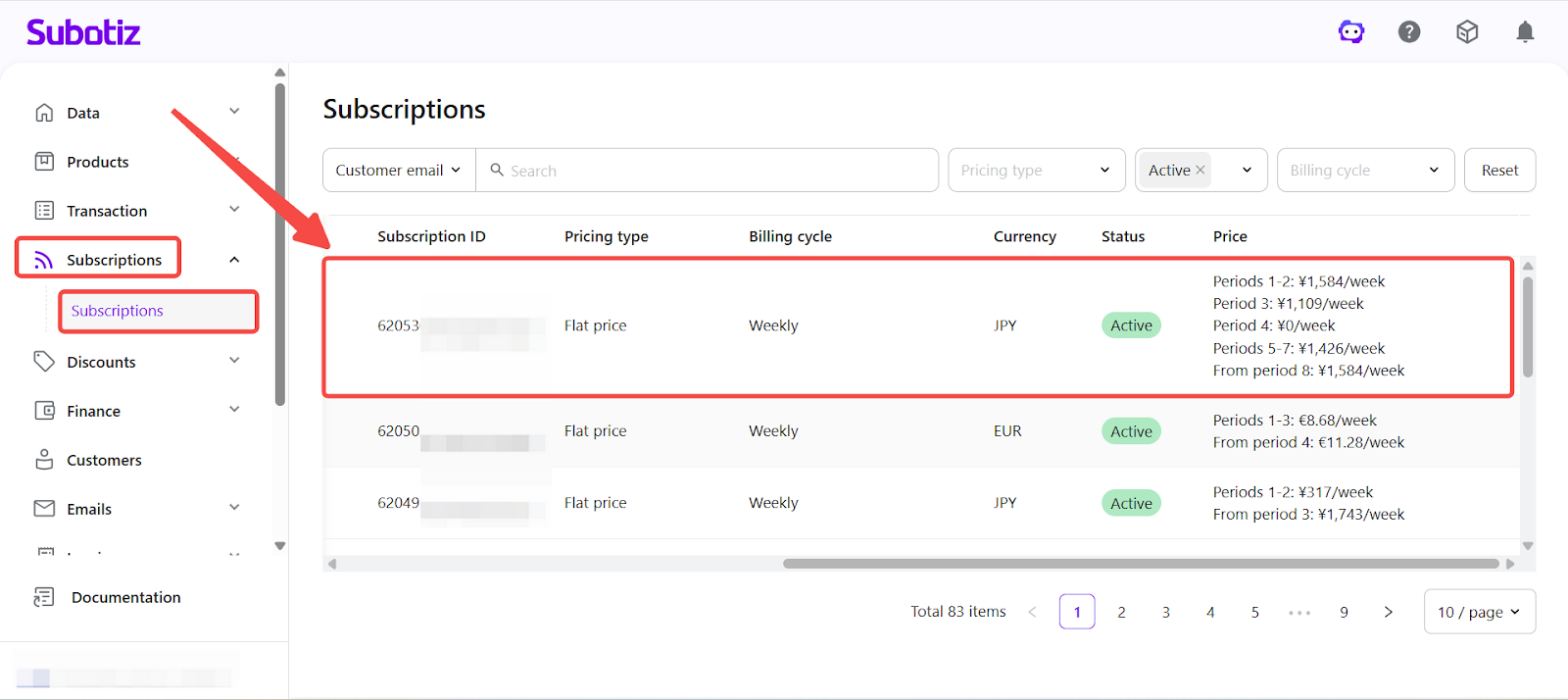Open the Pricing type dropdown
Image resolution: width=1568 pixels, height=700 pixels.
pyautogui.click(x=1035, y=170)
